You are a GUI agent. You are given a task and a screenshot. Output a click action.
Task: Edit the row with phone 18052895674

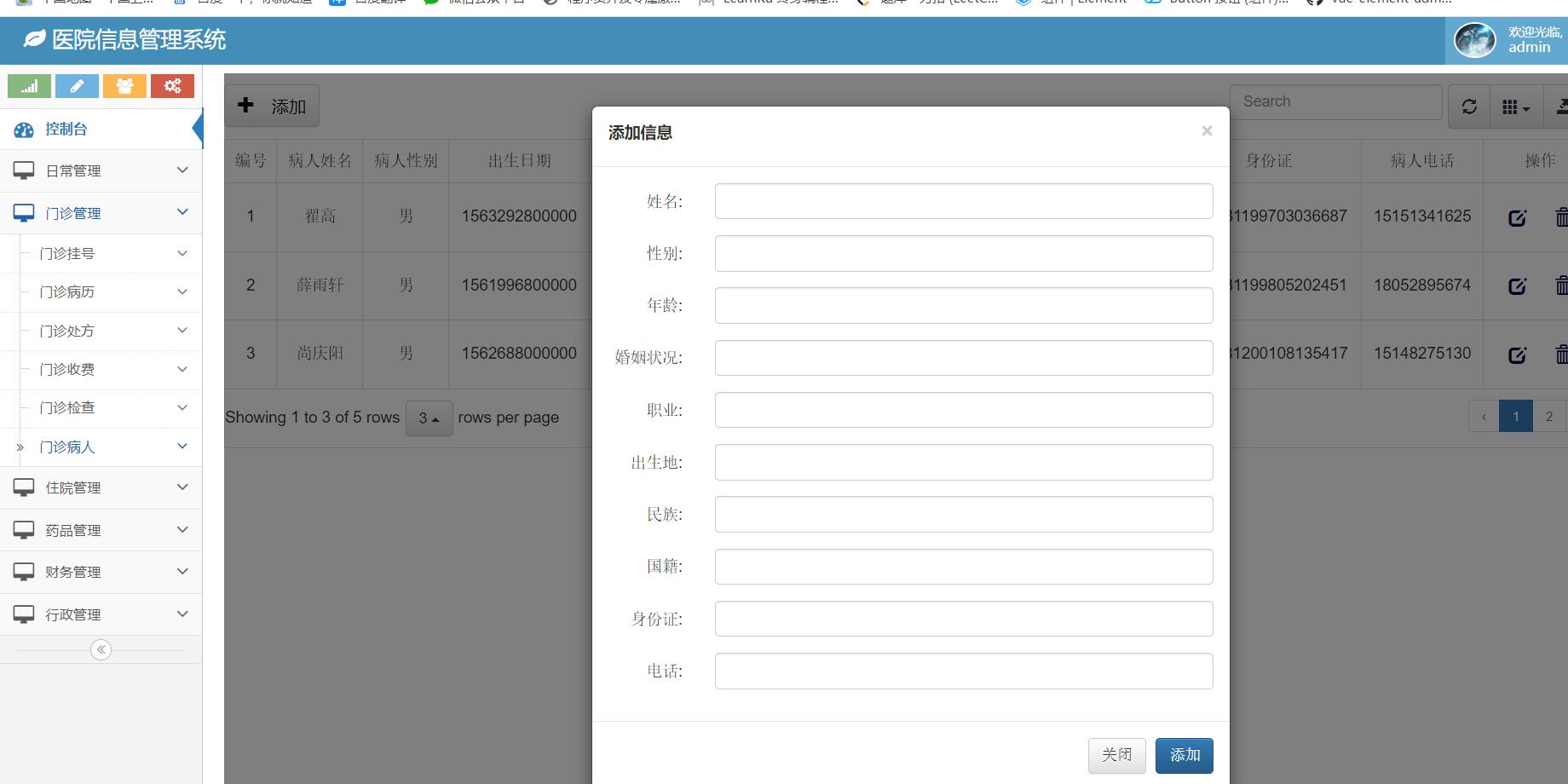tap(1517, 285)
